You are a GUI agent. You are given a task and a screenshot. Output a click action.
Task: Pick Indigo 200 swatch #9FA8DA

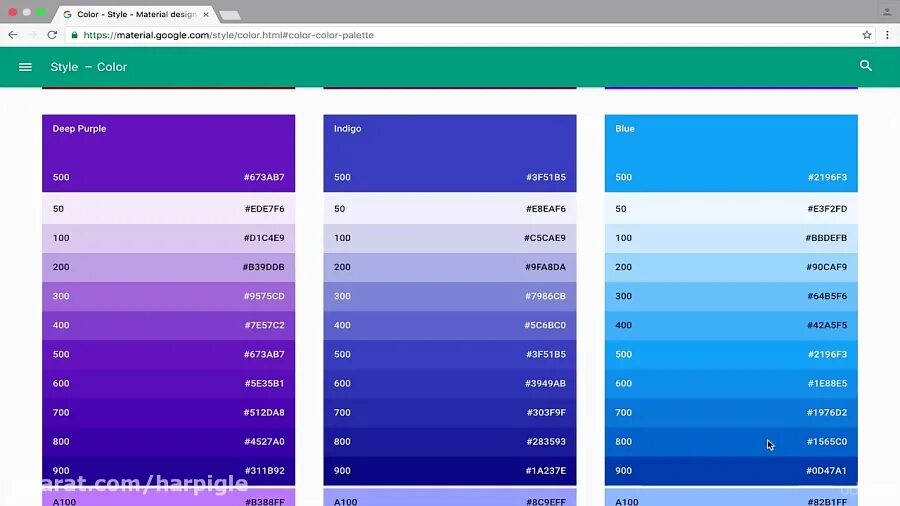tap(449, 267)
